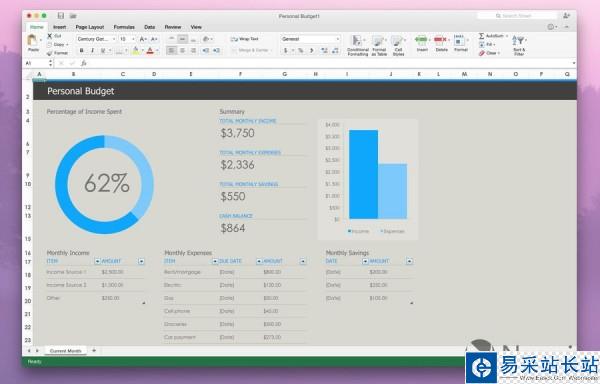
Task: Click the Search Sheet field
Action: (x=517, y=16)
